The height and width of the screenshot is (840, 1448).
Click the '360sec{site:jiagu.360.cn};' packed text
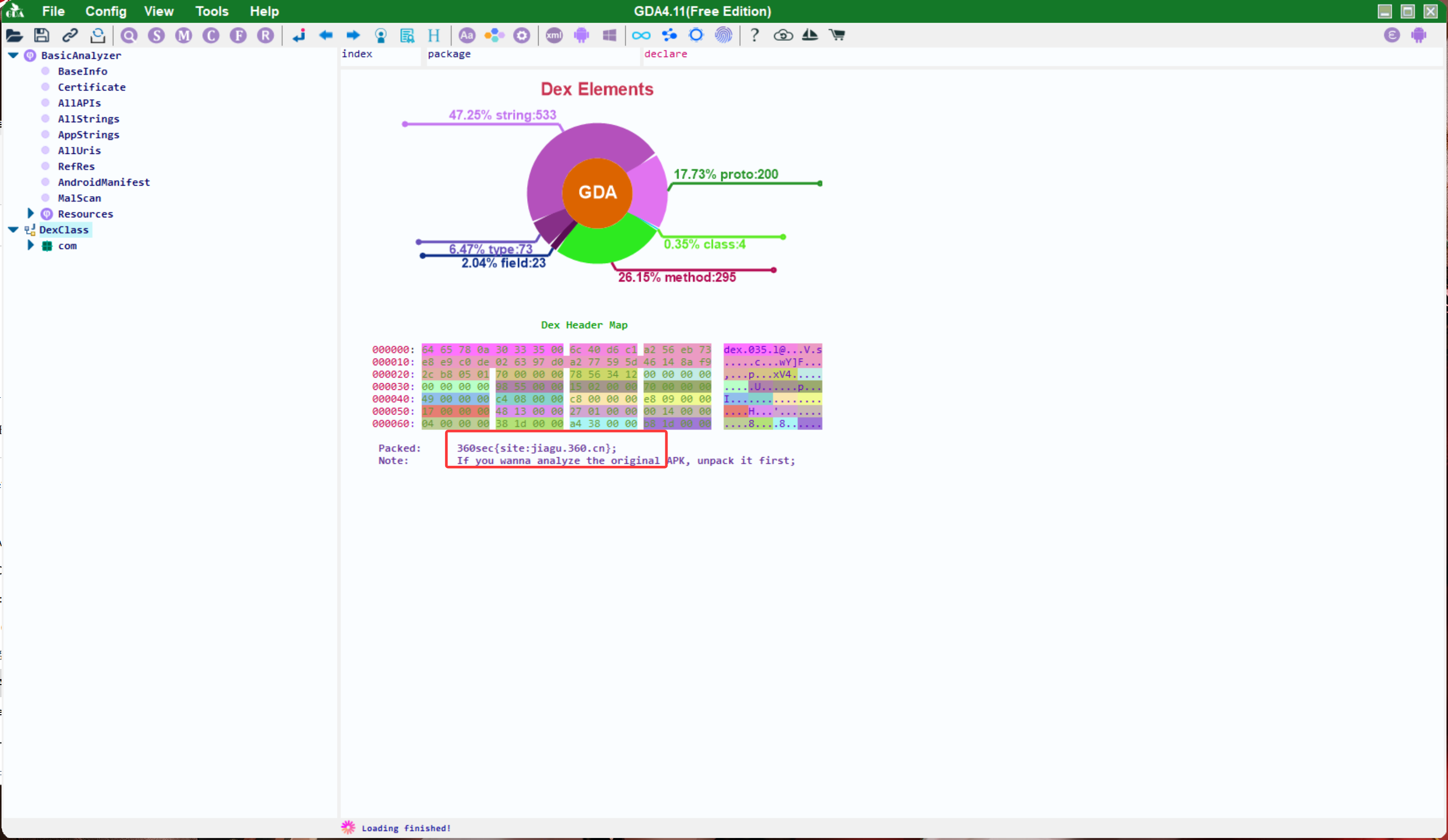536,448
